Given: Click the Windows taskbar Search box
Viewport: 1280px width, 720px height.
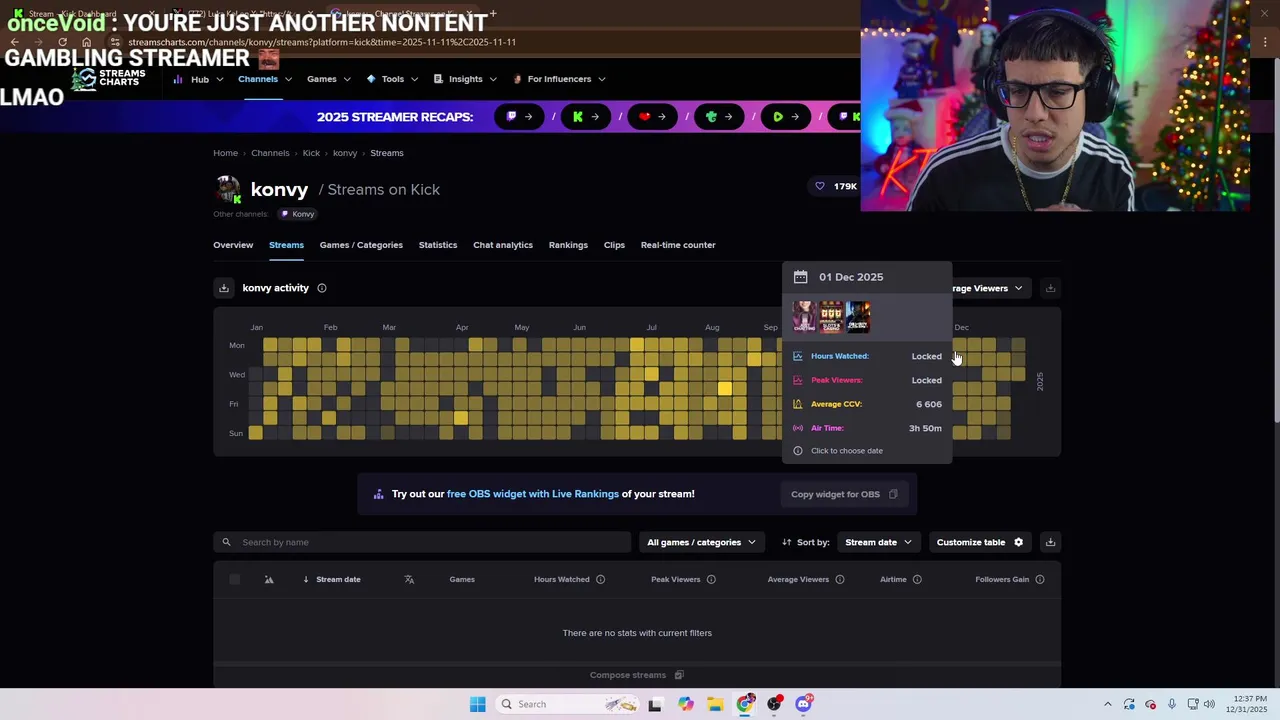Looking at the screenshot, I should pos(568,704).
